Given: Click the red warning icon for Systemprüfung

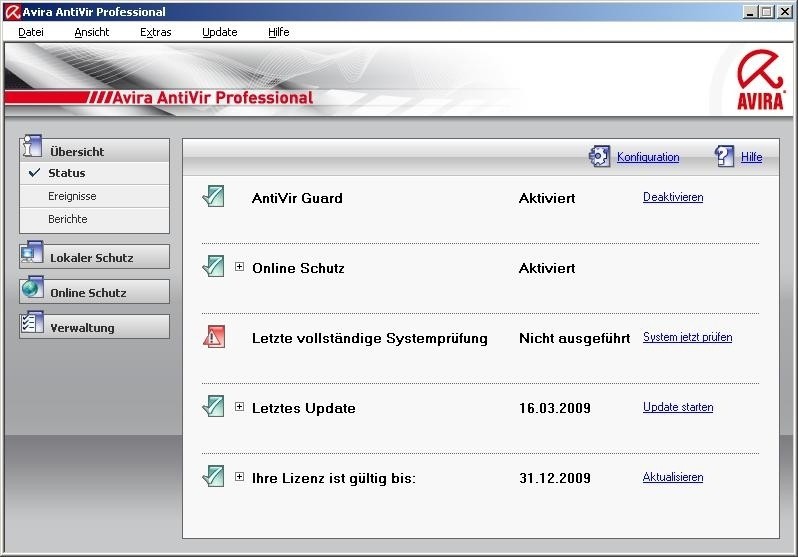Looking at the screenshot, I should point(213,337).
